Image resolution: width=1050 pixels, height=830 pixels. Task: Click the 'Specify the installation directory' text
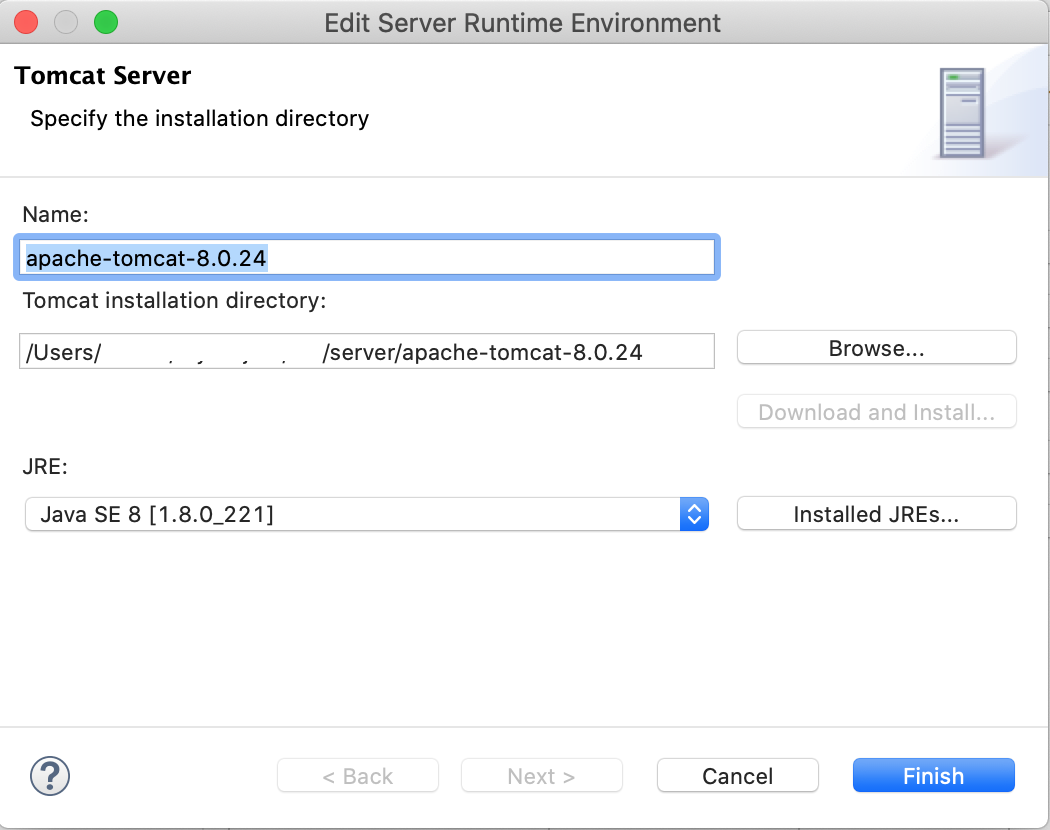point(200,118)
